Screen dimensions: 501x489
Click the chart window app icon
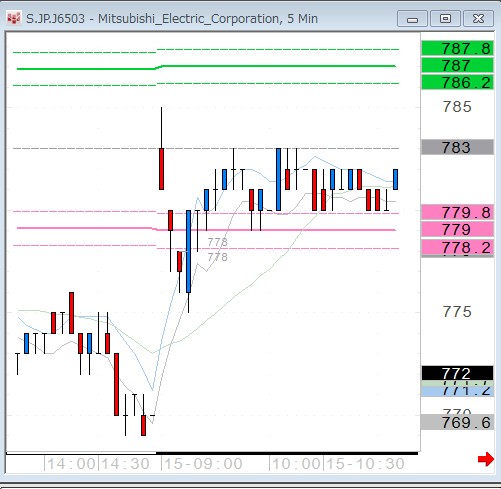pos(14,18)
